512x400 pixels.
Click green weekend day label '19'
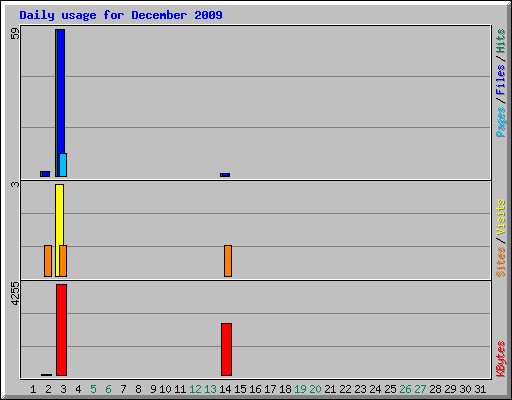coord(300,389)
